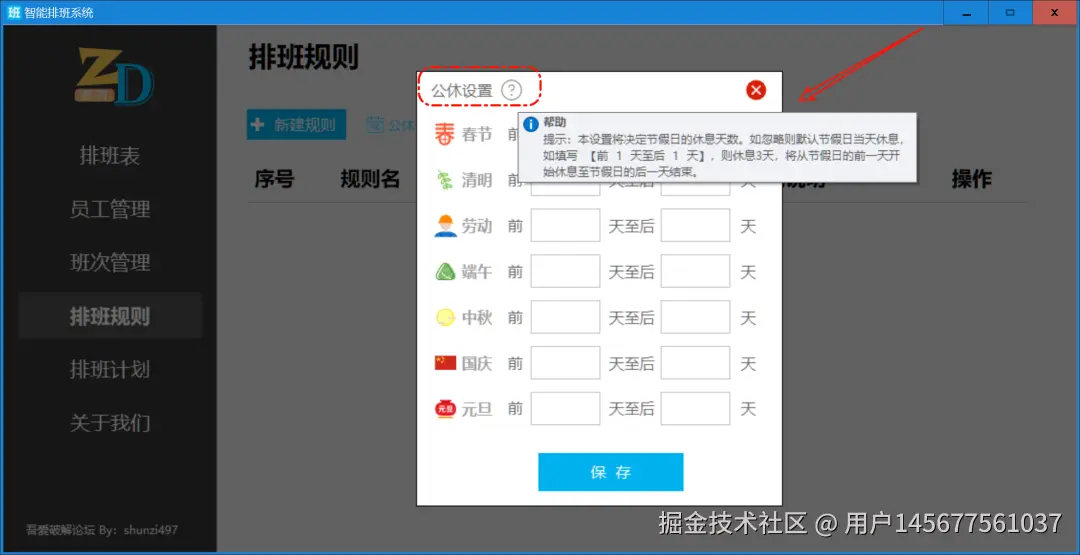
Task: Focus the 元旦 days-before input field
Action: (x=565, y=409)
